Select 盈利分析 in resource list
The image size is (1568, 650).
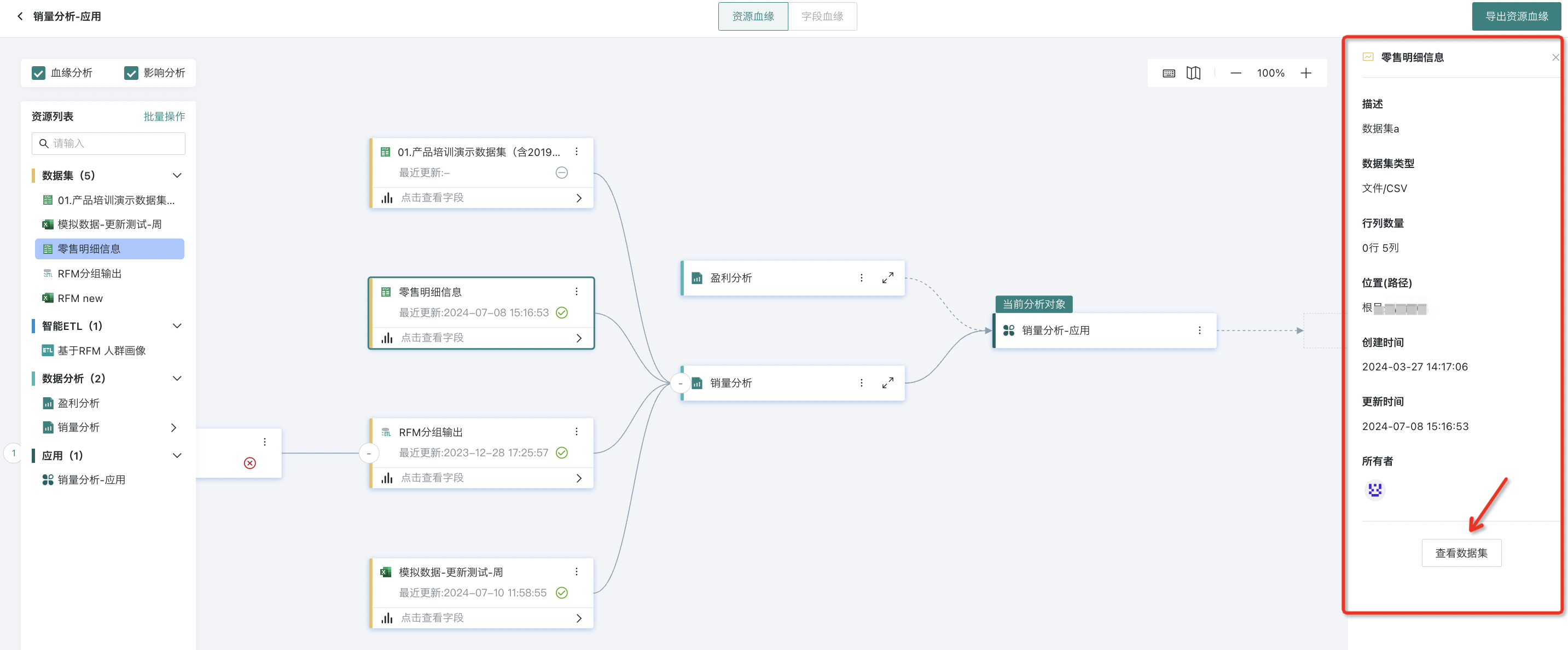[x=109, y=403]
